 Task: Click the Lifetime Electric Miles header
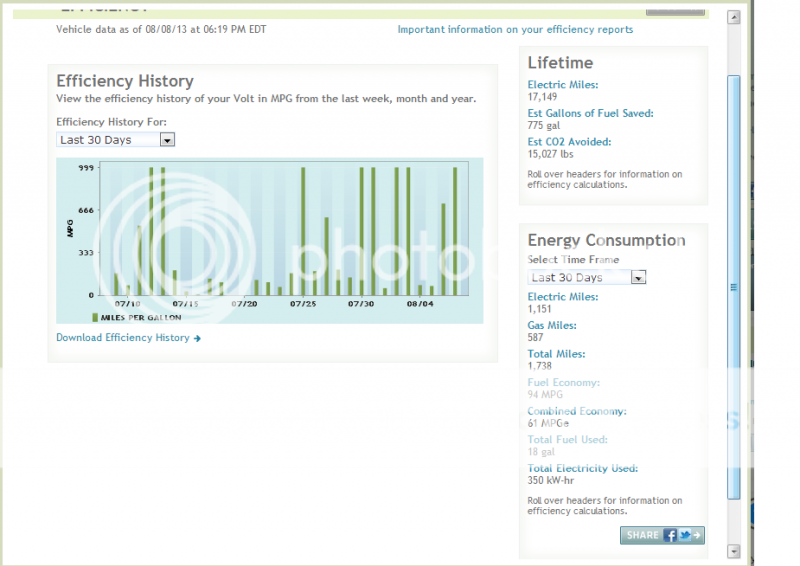click(563, 85)
